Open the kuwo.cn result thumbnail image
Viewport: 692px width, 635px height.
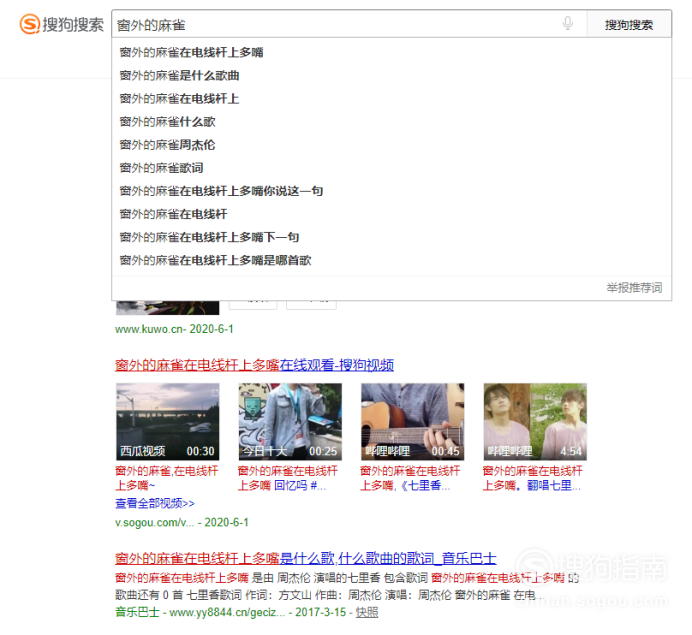click(167, 308)
